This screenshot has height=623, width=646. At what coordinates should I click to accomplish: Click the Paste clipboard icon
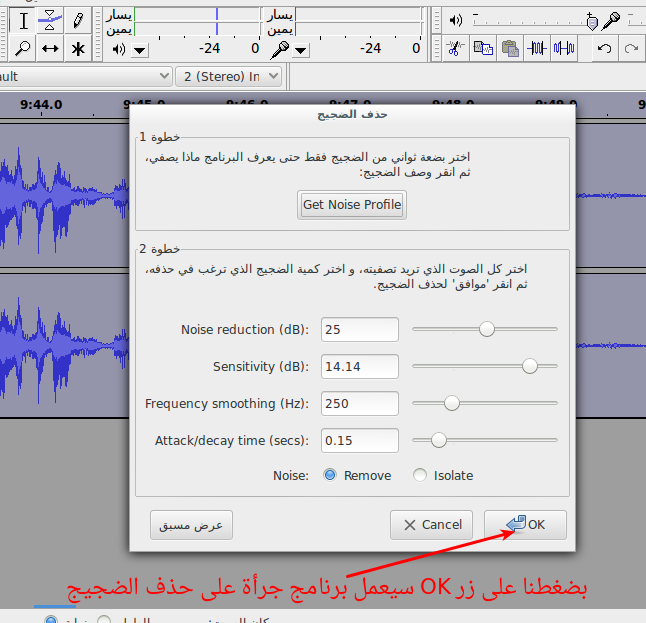510,49
